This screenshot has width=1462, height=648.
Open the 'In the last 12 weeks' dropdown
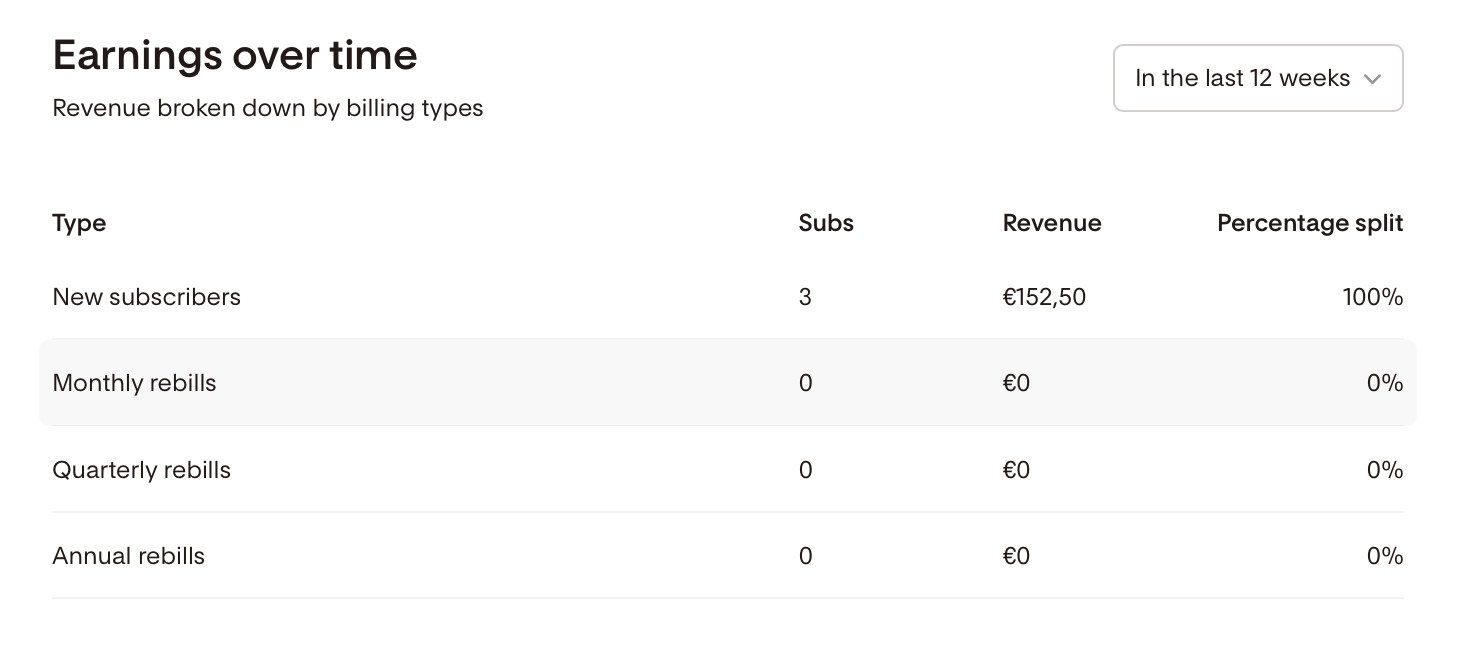(x=1258, y=78)
